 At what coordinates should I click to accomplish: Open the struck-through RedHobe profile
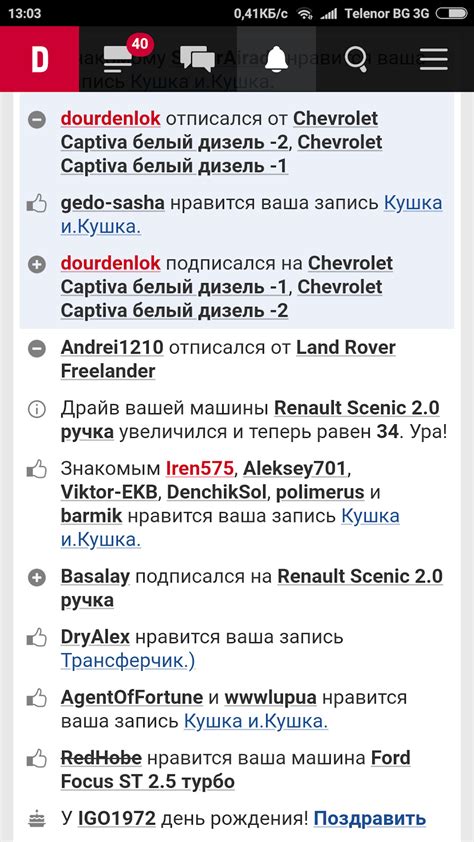pyautogui.click(x=101, y=758)
